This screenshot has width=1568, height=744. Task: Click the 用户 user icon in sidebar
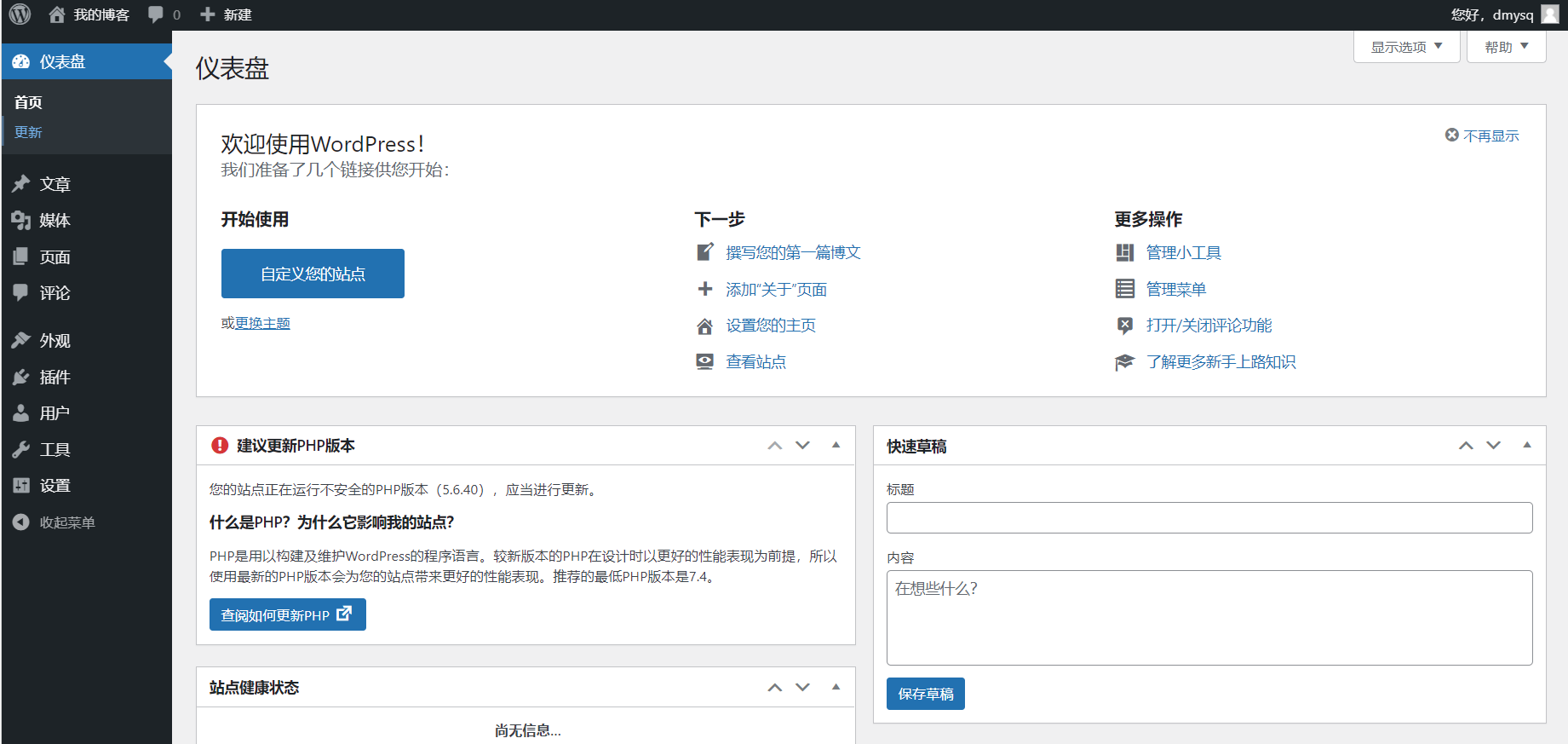[x=21, y=412]
